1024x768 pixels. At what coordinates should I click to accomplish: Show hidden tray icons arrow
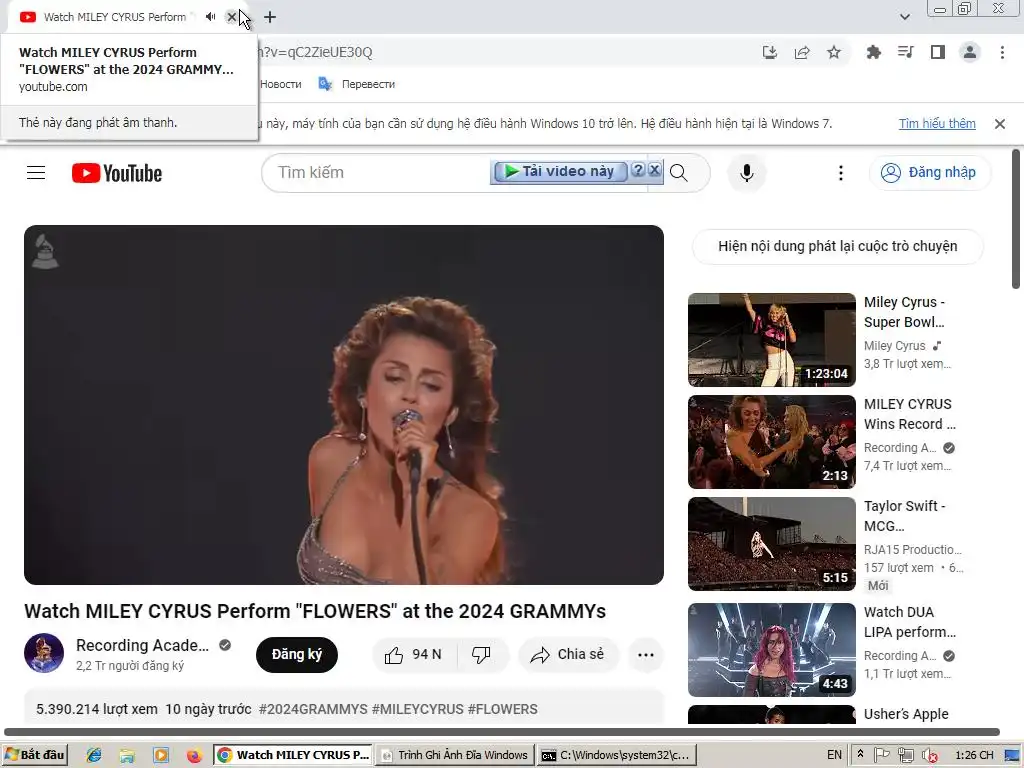860,754
